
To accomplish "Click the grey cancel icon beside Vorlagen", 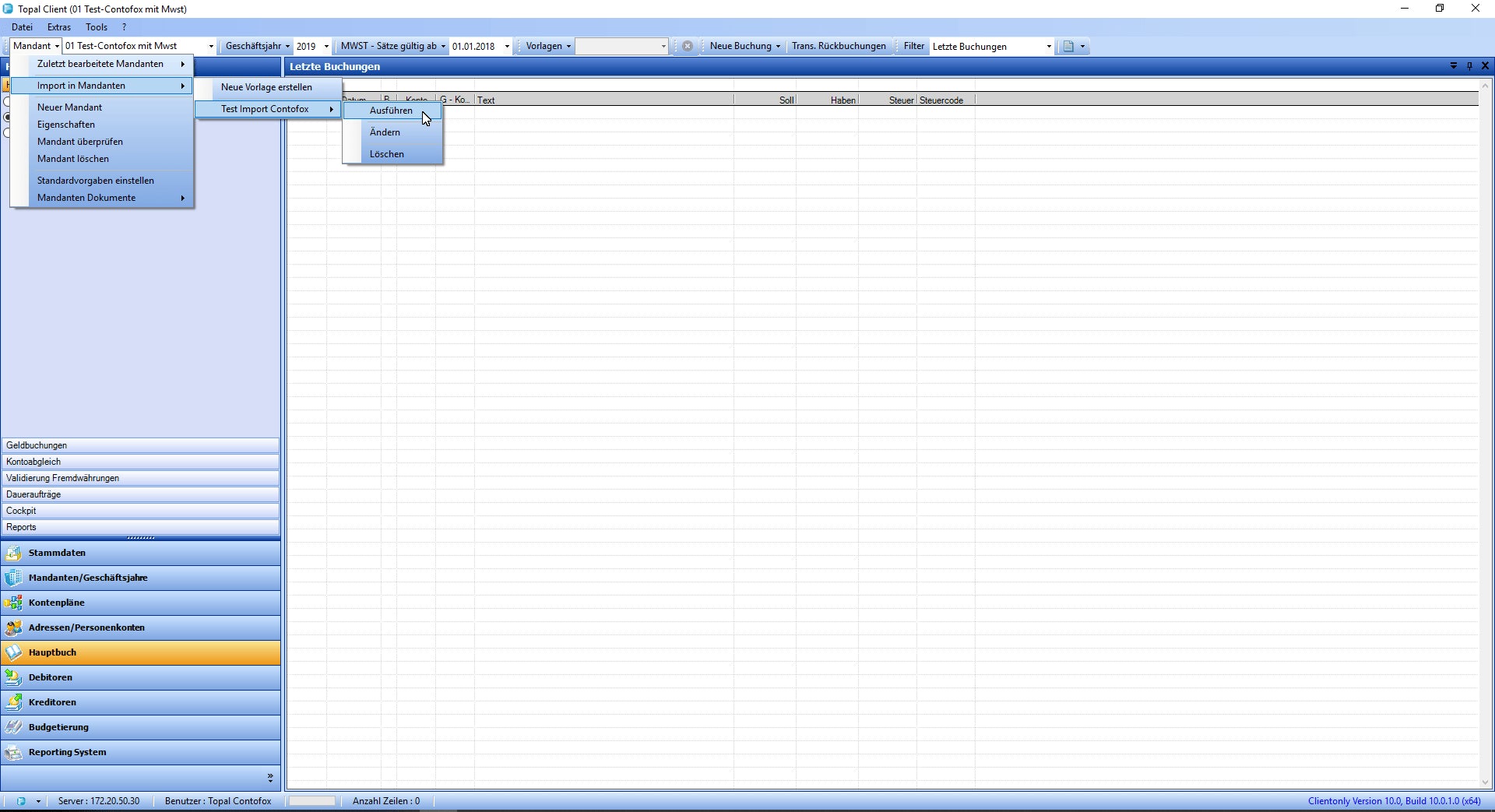I will tap(688, 47).
